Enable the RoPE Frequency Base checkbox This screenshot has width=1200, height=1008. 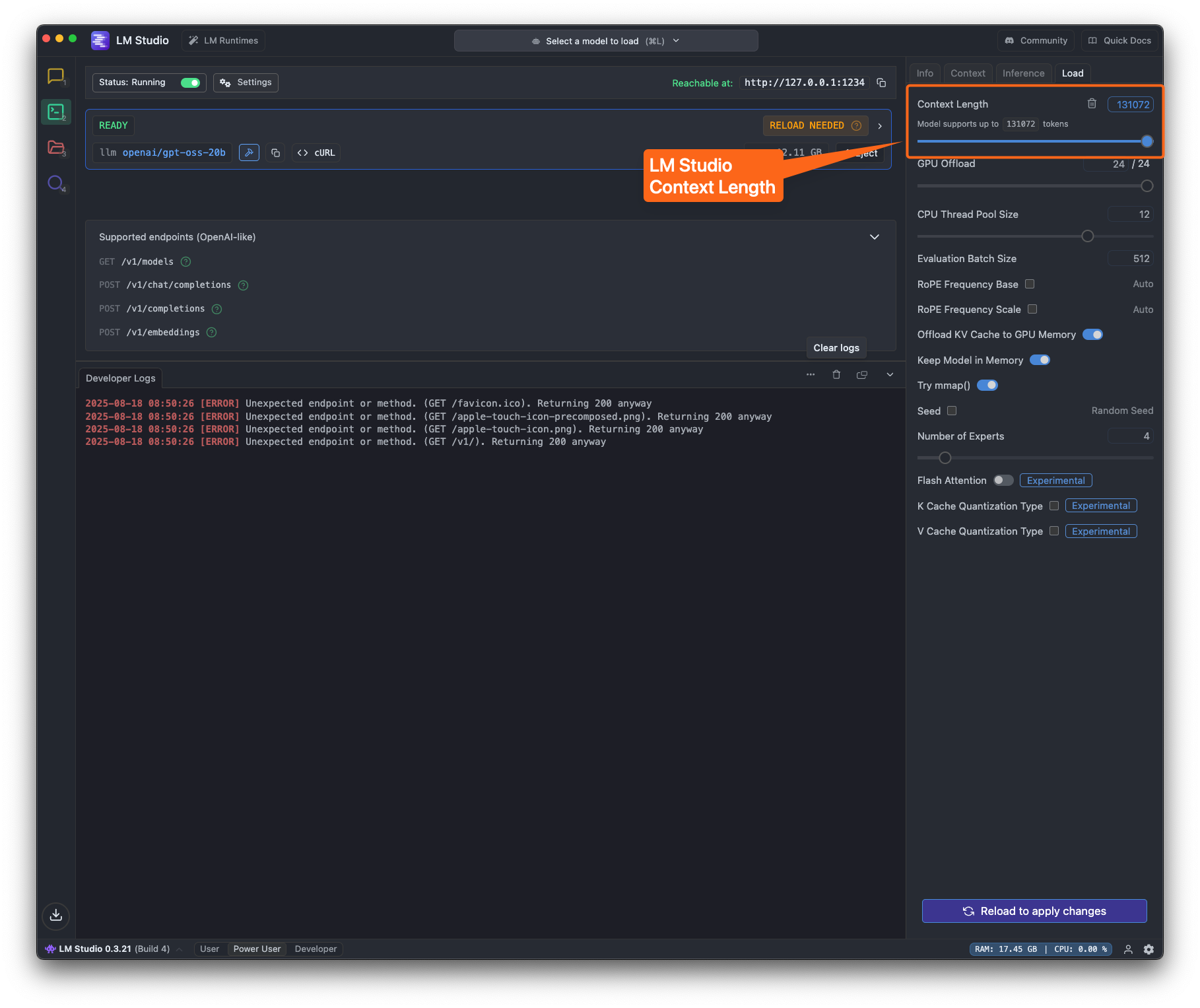point(1030,284)
